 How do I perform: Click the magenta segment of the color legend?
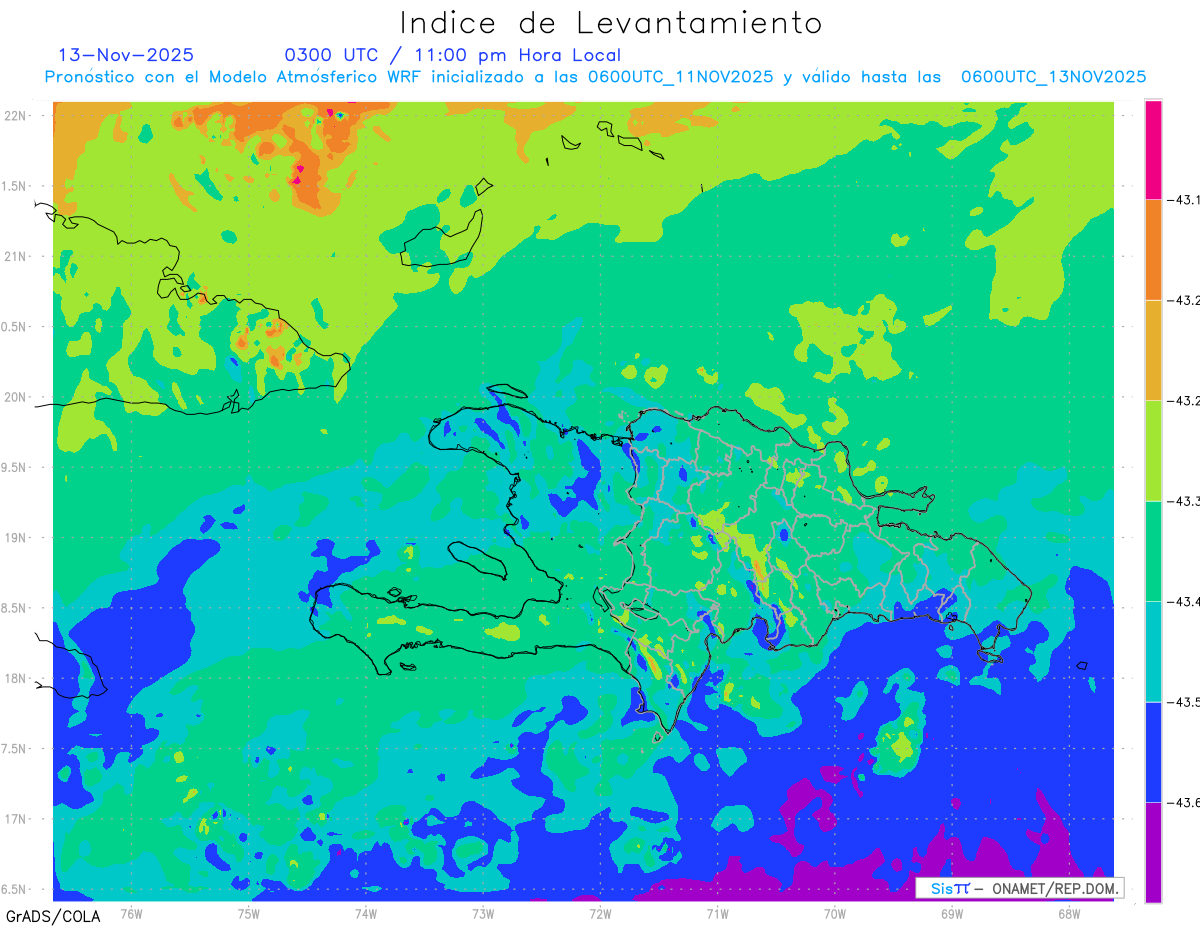[1153, 149]
